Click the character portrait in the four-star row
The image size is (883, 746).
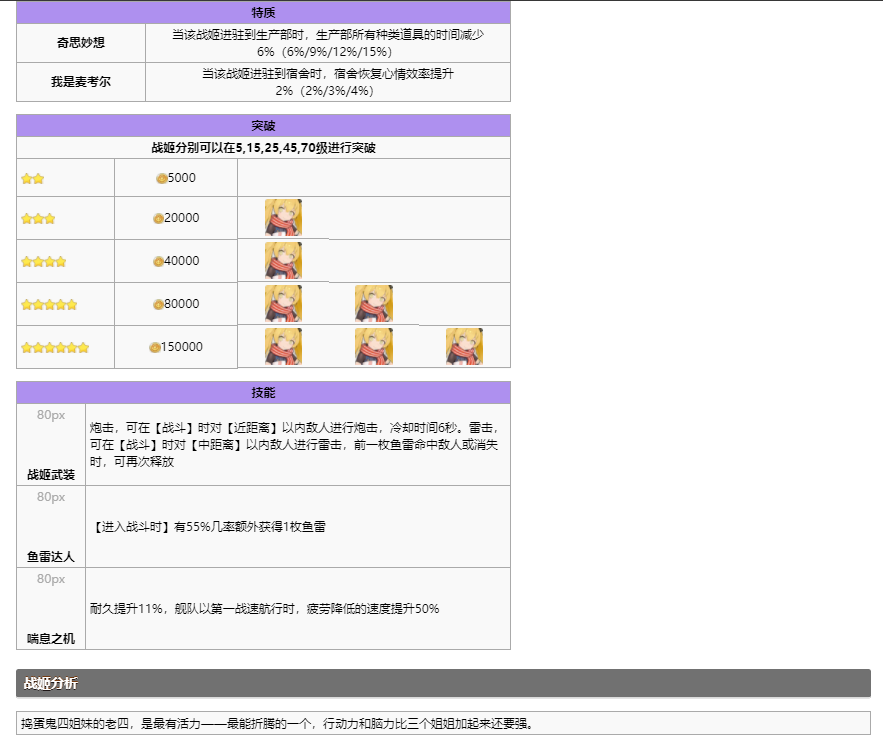[x=283, y=261]
